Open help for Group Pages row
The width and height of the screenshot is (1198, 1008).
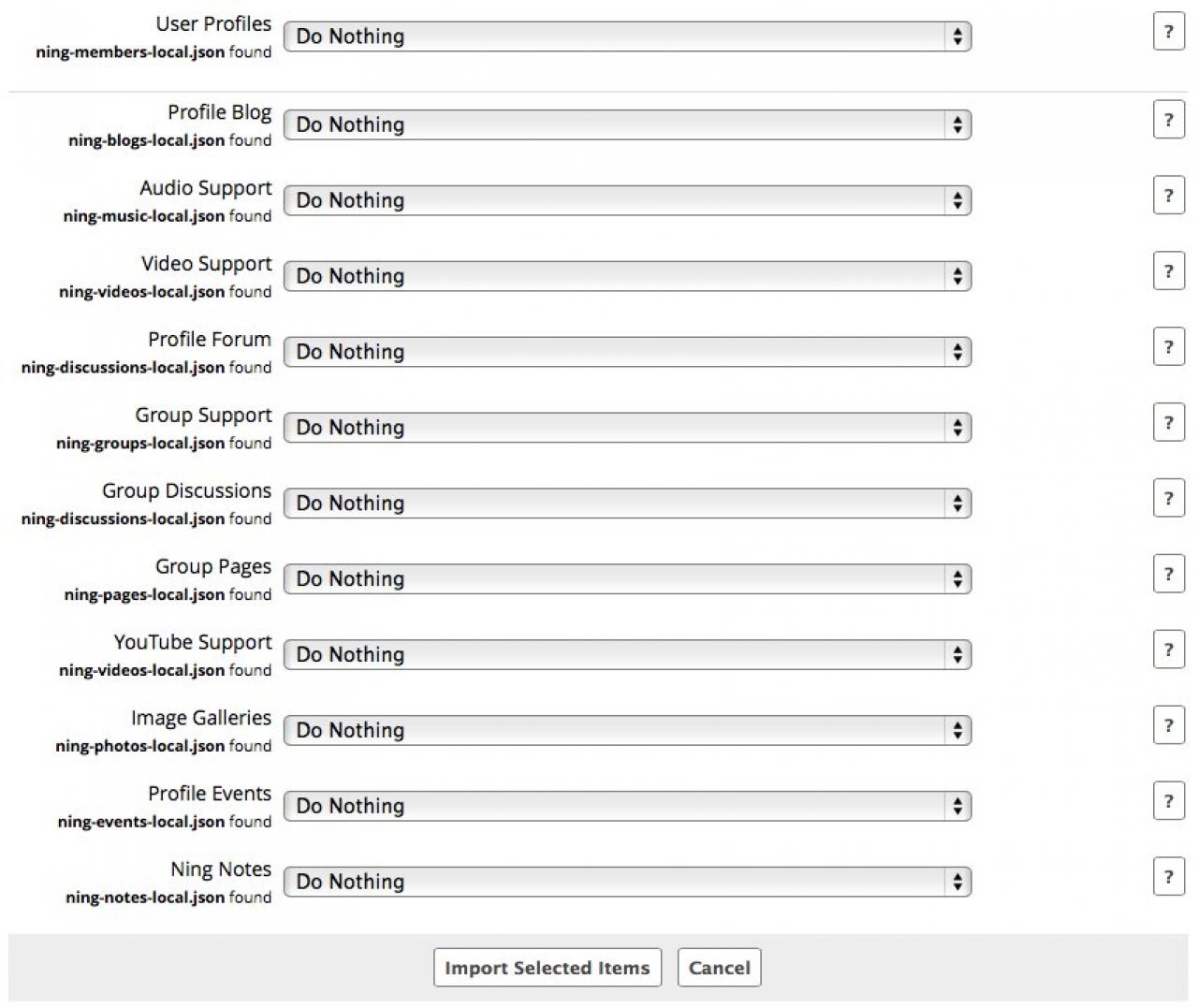(x=1168, y=576)
